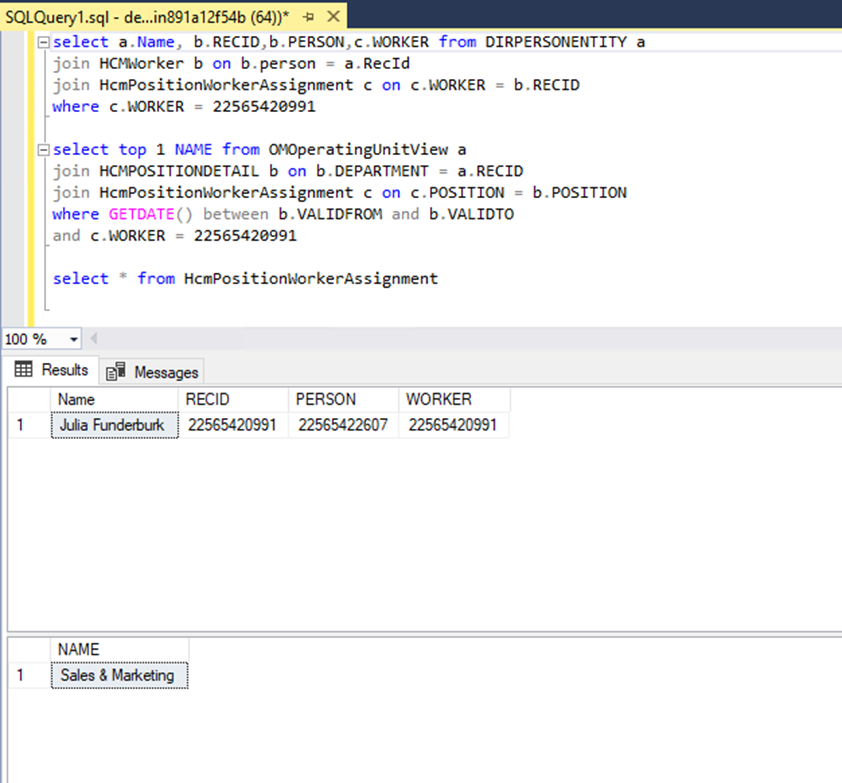Click the left scroll arrow near zoom control
Viewport: 842px width, 783px height.
[x=93, y=340]
